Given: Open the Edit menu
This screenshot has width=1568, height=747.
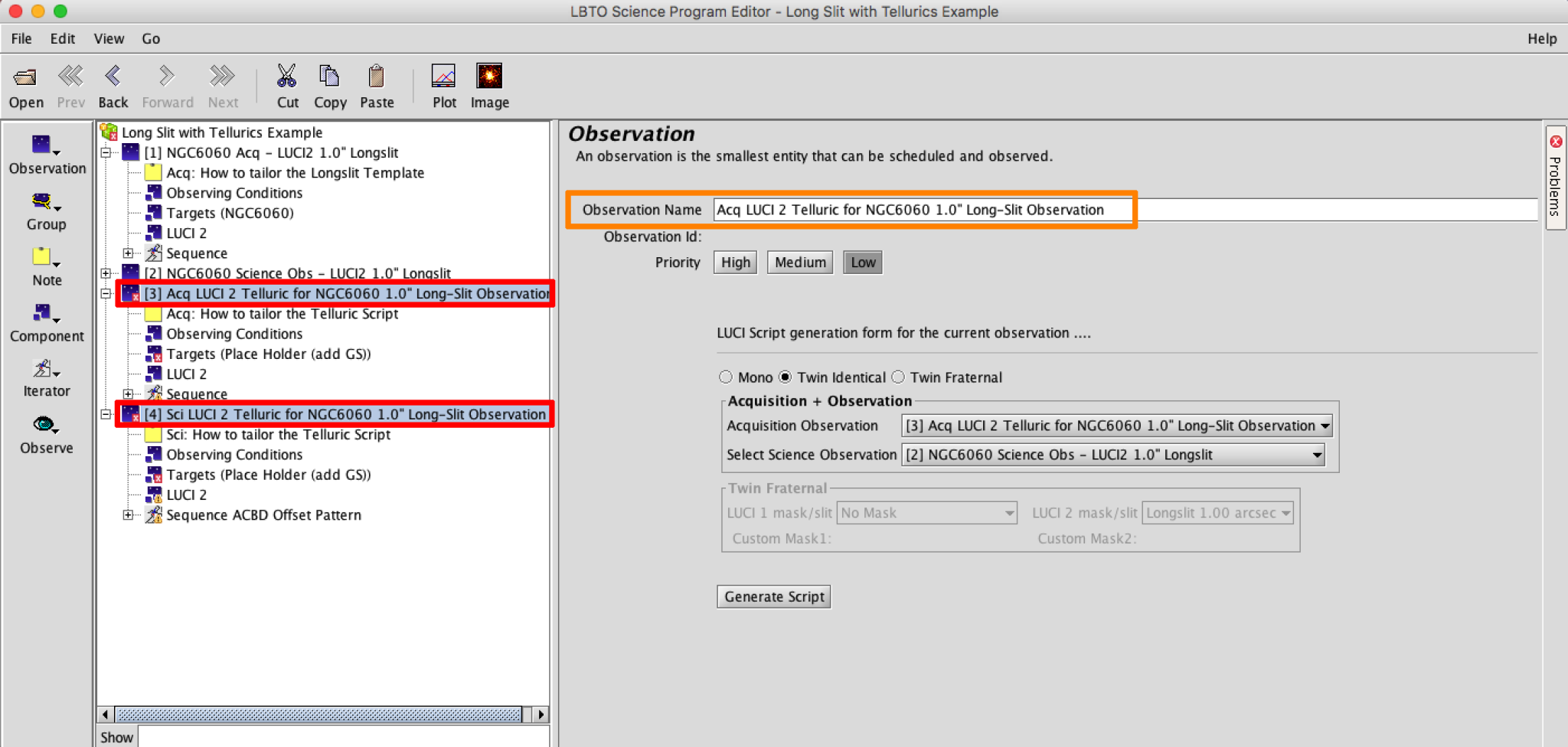Looking at the screenshot, I should coord(63,38).
